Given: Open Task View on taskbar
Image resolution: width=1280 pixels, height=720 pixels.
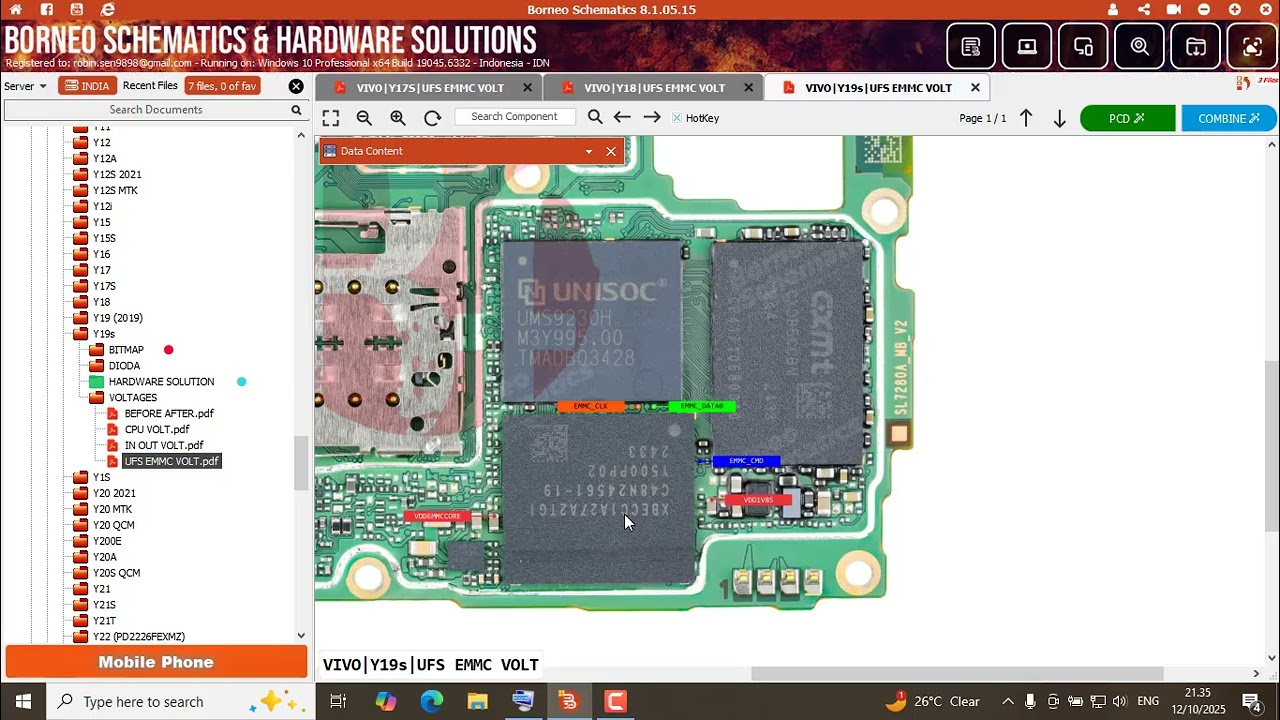Looking at the screenshot, I should [338, 701].
